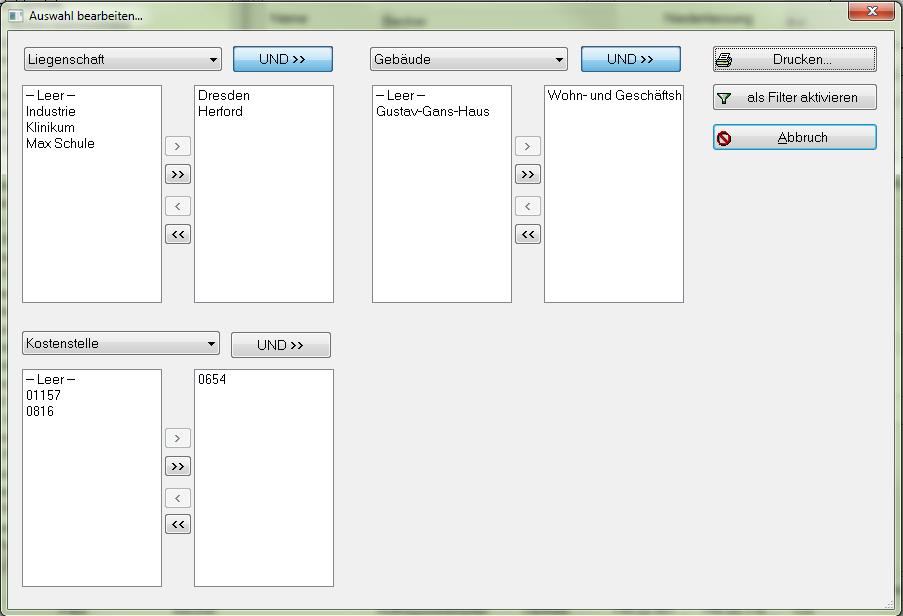
Task: Select 'Dresden' in chosen Liegenschaft list
Action: coord(223,96)
